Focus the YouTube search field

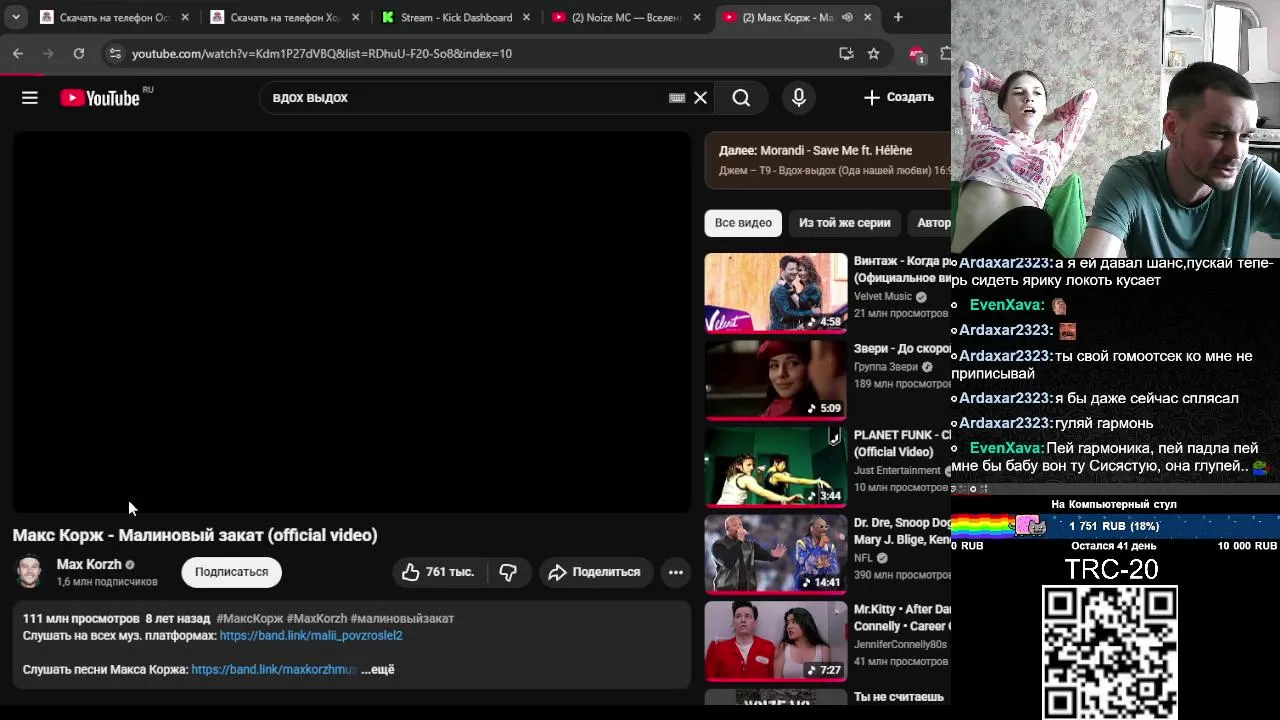[460, 98]
